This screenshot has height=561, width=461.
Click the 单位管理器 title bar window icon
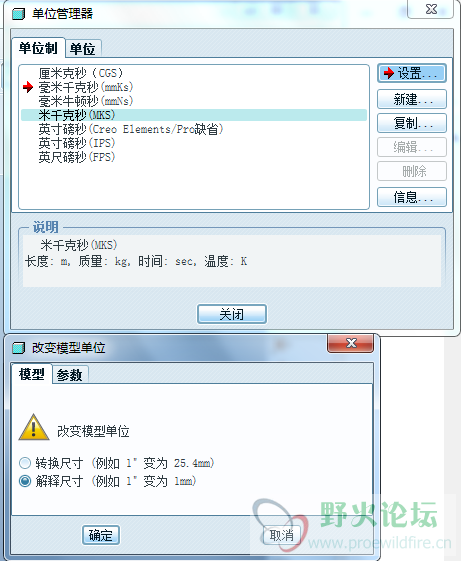click(19, 14)
